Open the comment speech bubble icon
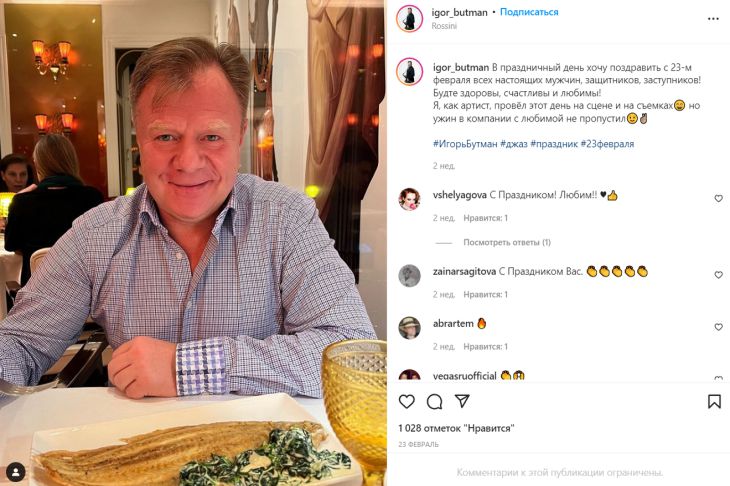The height and width of the screenshot is (486, 730). pyautogui.click(x=434, y=401)
